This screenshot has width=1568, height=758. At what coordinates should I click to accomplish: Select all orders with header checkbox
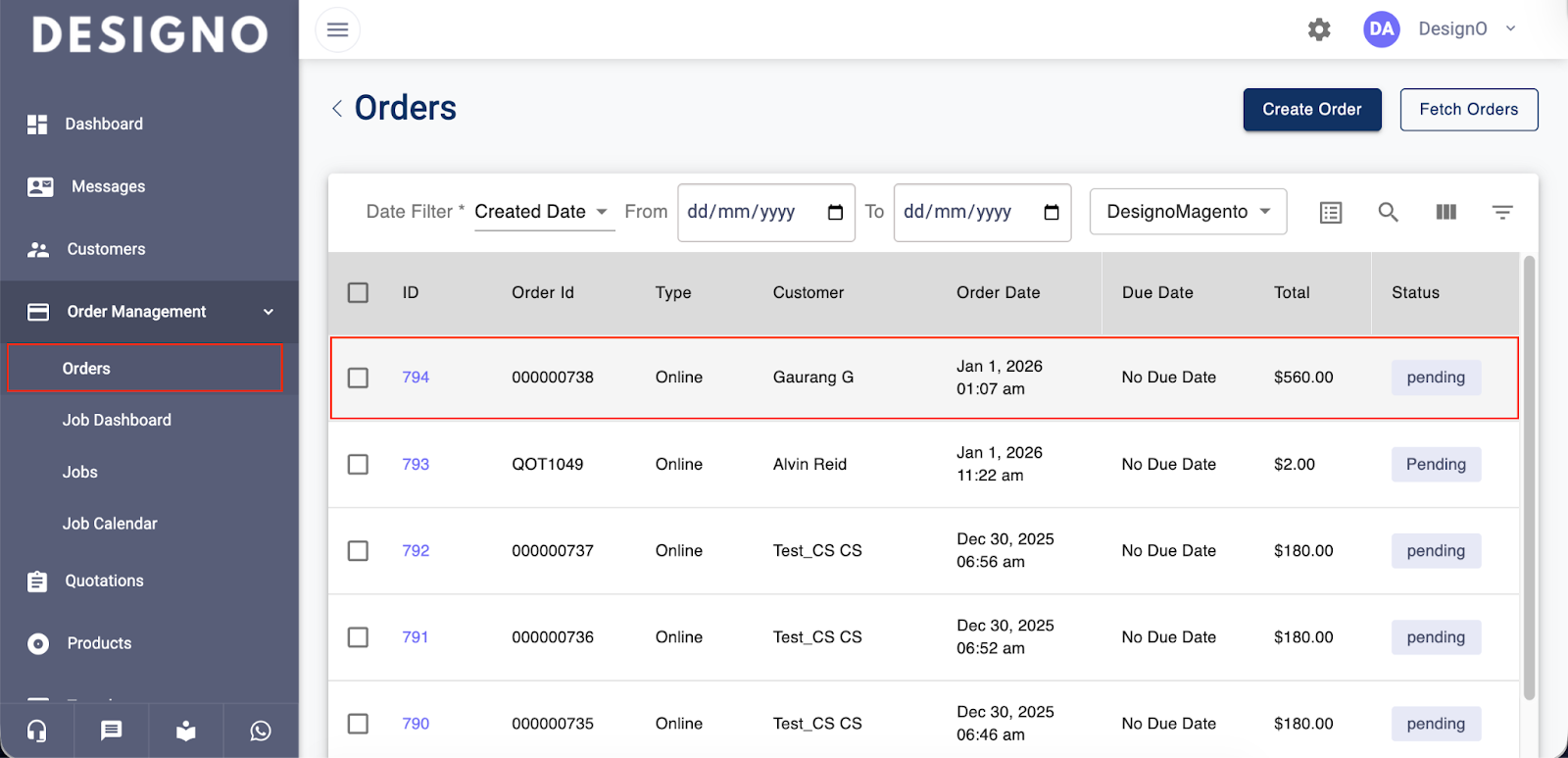359,292
